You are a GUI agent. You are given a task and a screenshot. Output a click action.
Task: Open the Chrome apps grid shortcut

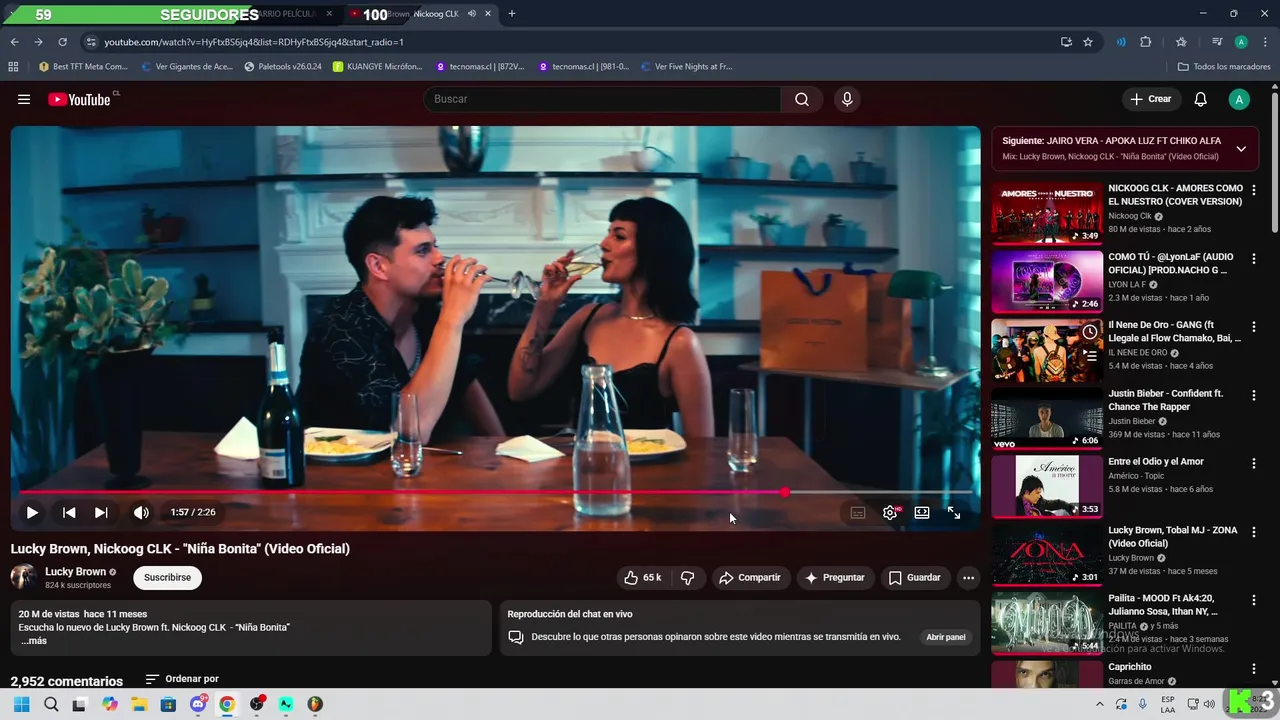click(x=13, y=67)
